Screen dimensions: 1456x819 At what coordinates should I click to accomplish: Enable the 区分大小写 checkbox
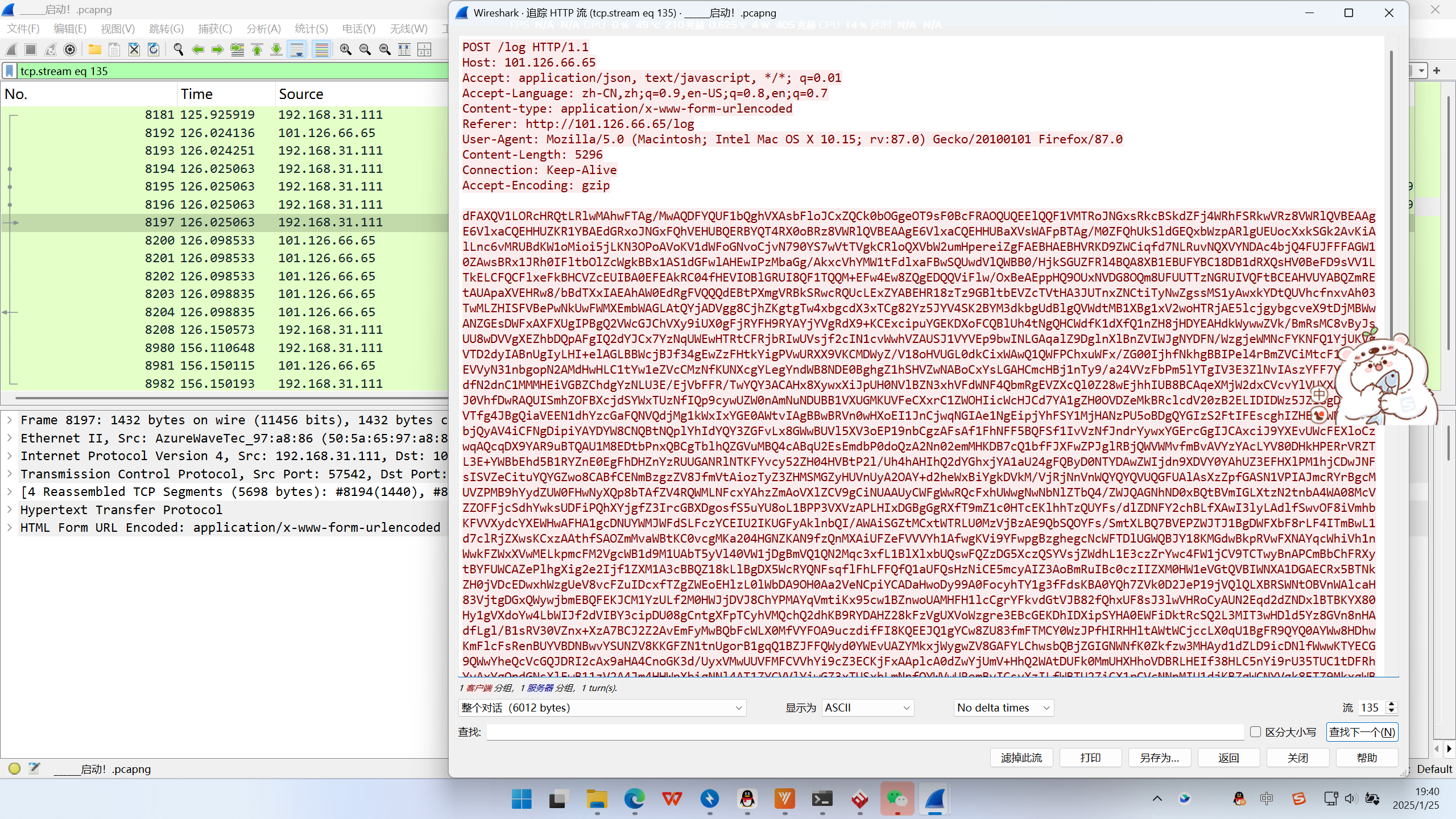click(1256, 732)
